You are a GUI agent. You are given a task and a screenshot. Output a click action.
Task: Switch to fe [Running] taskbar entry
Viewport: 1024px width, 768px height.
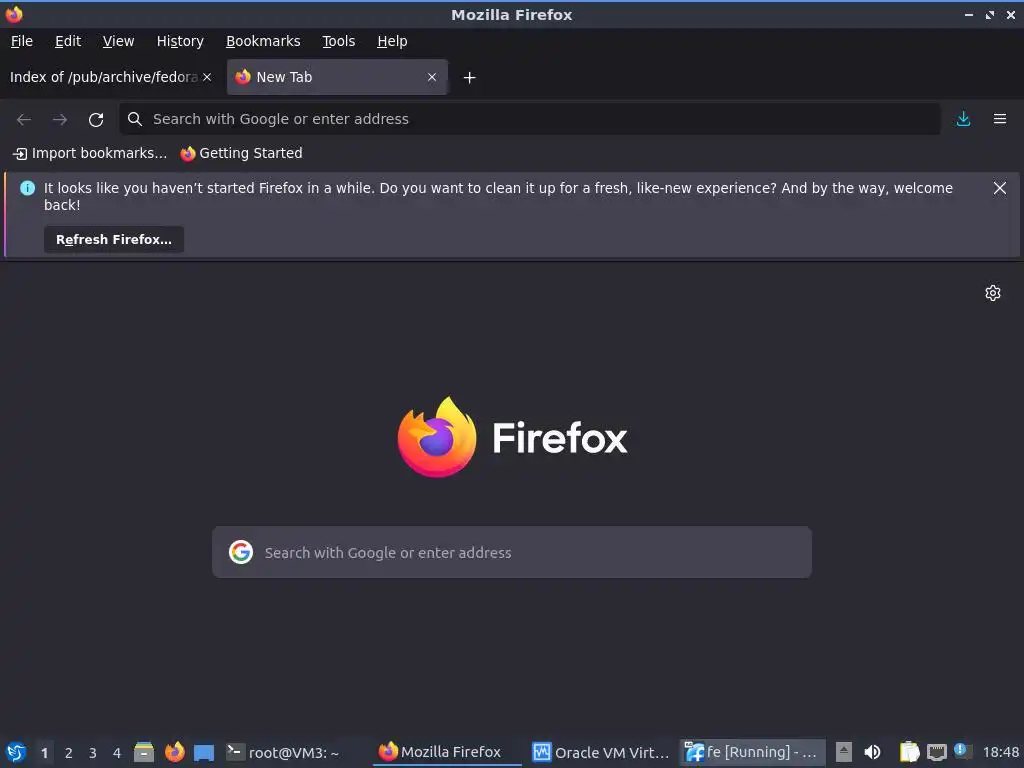click(x=752, y=752)
